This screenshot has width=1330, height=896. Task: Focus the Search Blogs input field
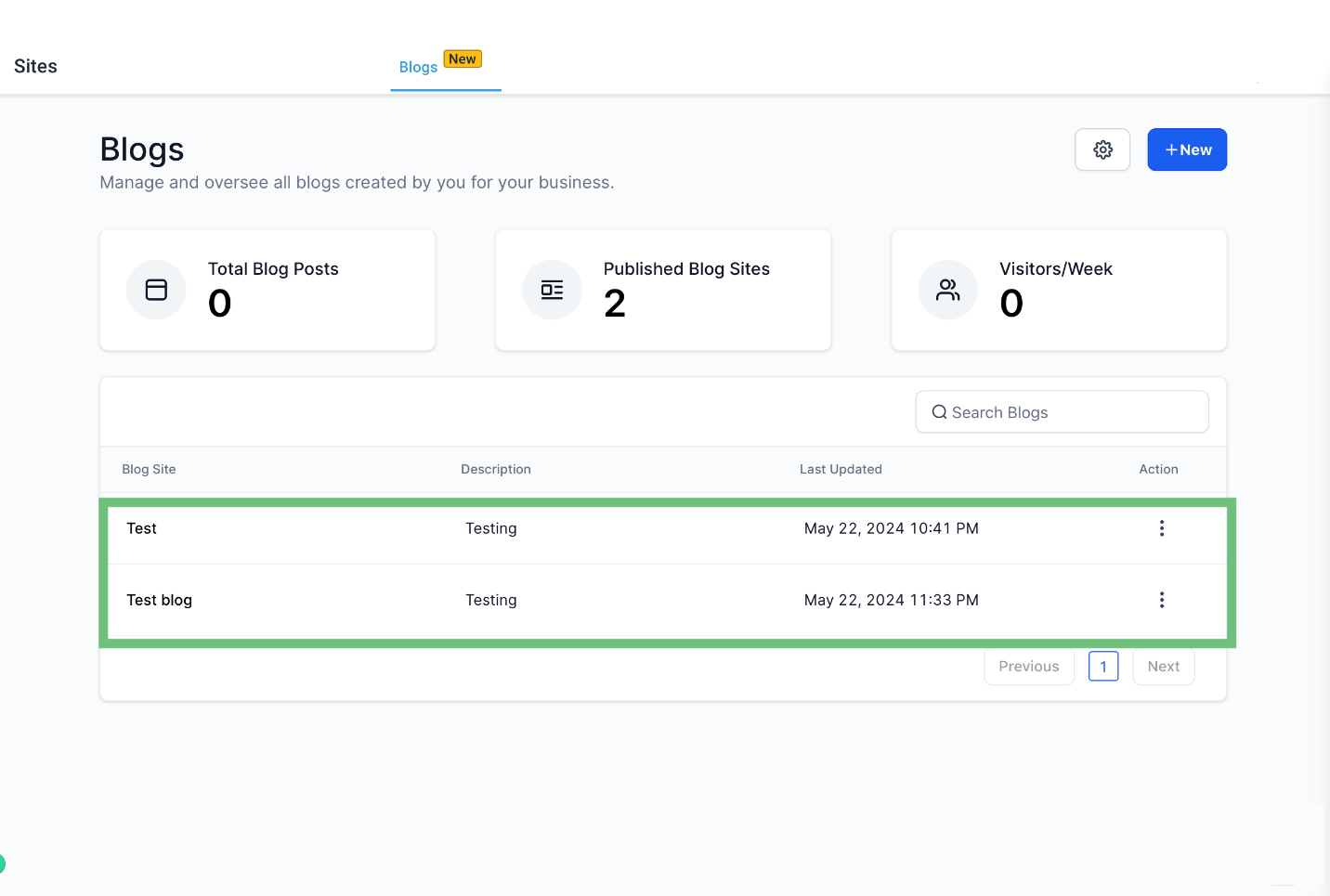pos(1063,412)
